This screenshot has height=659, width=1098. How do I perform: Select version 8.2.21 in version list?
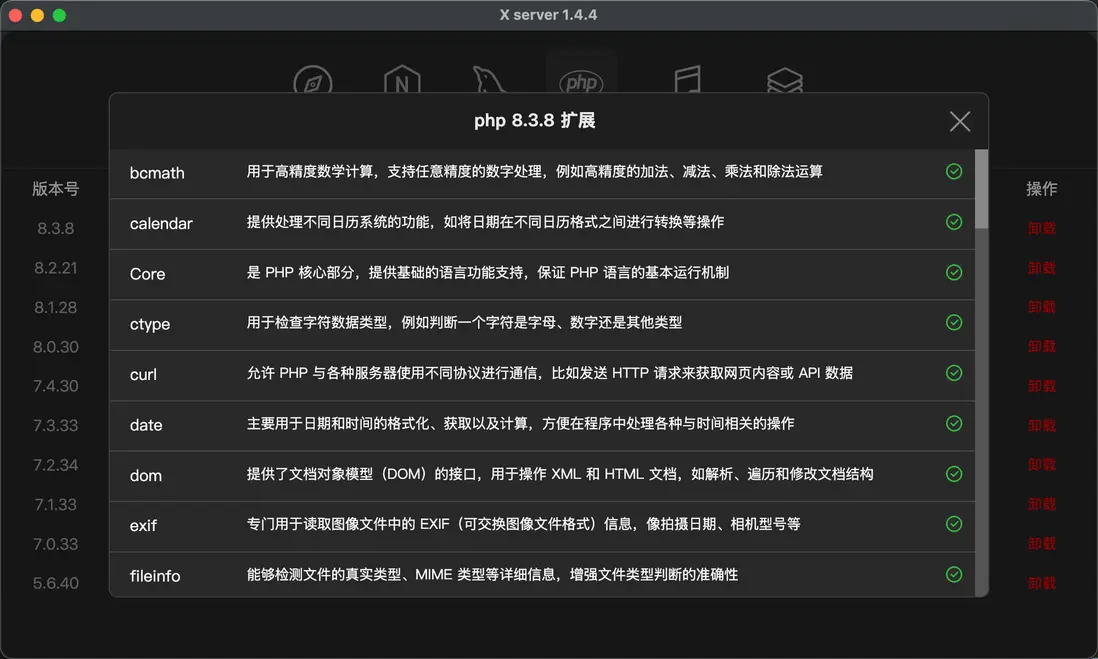pyautogui.click(x=55, y=268)
